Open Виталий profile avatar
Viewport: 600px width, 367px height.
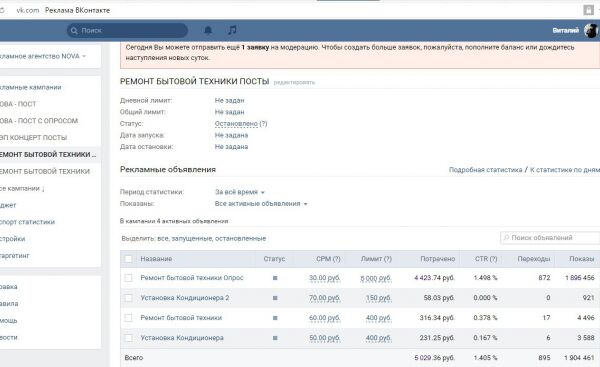[x=591, y=31]
